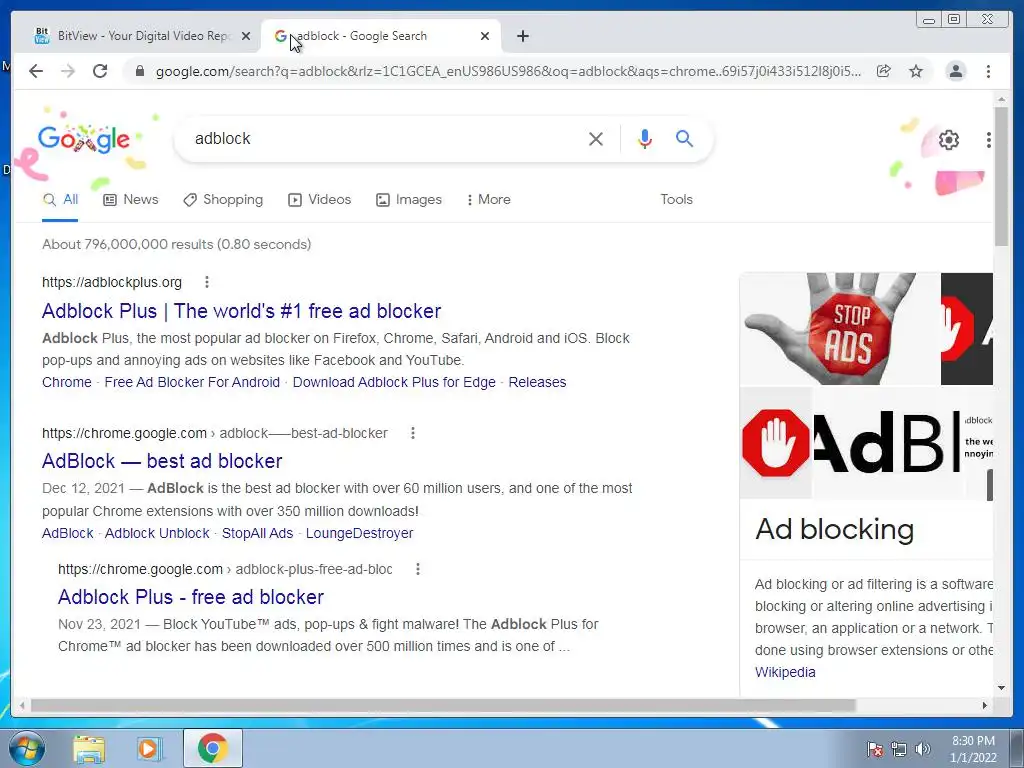Image resolution: width=1024 pixels, height=768 pixels.
Task: Open Action Center flag in system tray
Action: click(x=875, y=749)
